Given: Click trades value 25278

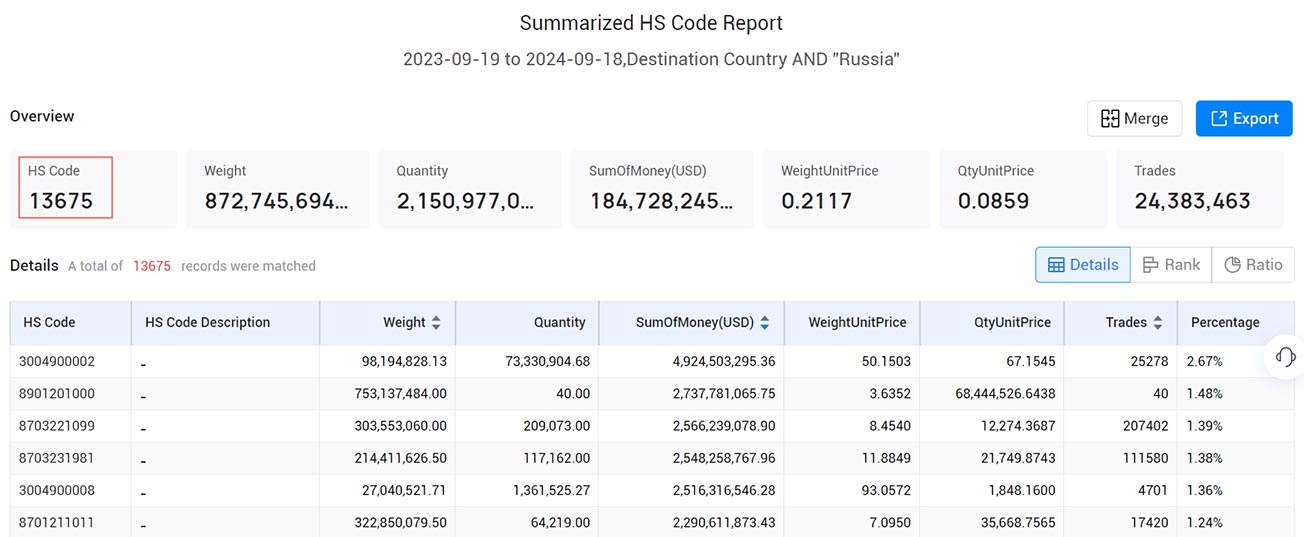Looking at the screenshot, I should pyautogui.click(x=1149, y=361).
